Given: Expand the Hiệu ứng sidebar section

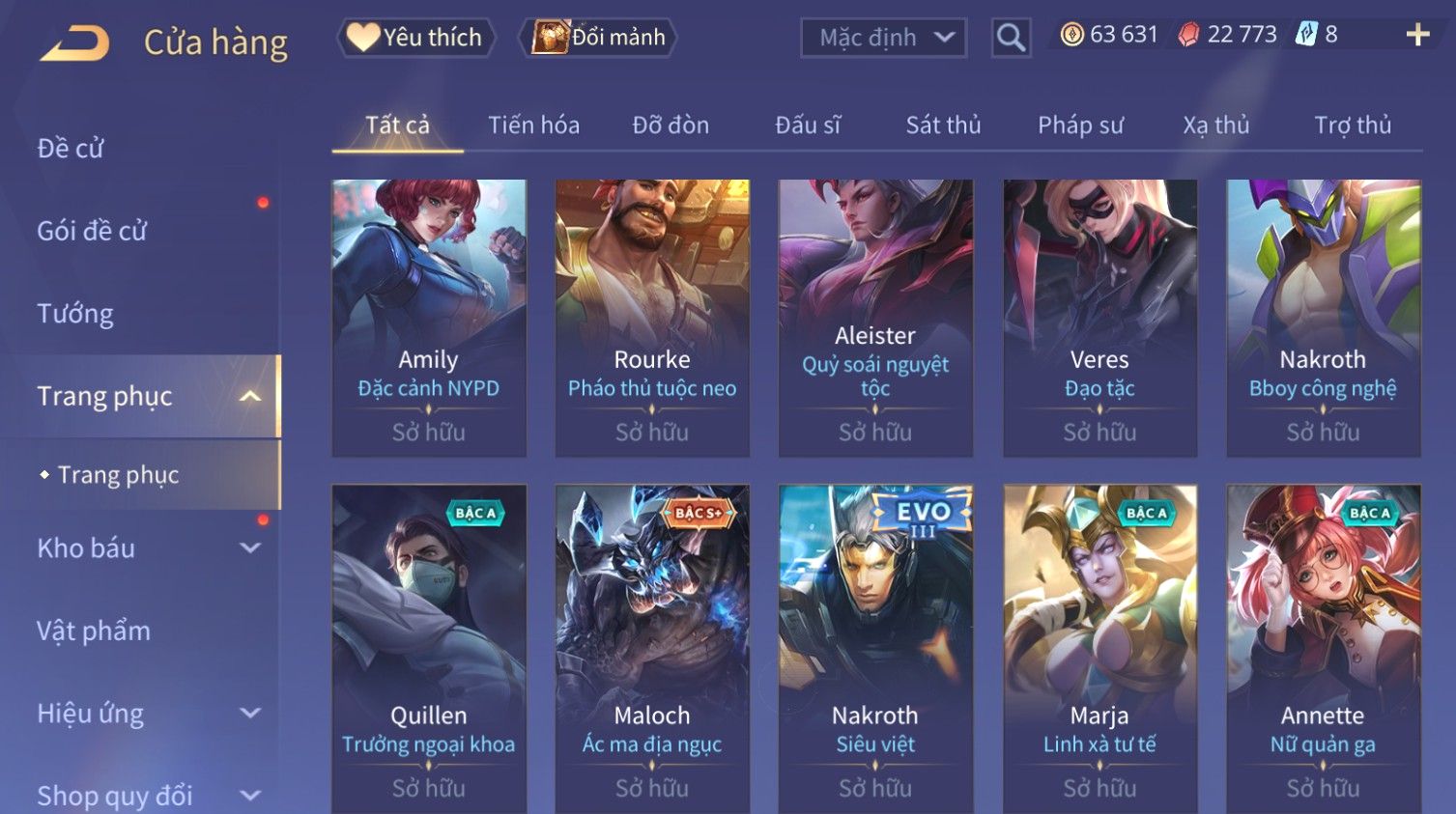Looking at the screenshot, I should (x=250, y=713).
